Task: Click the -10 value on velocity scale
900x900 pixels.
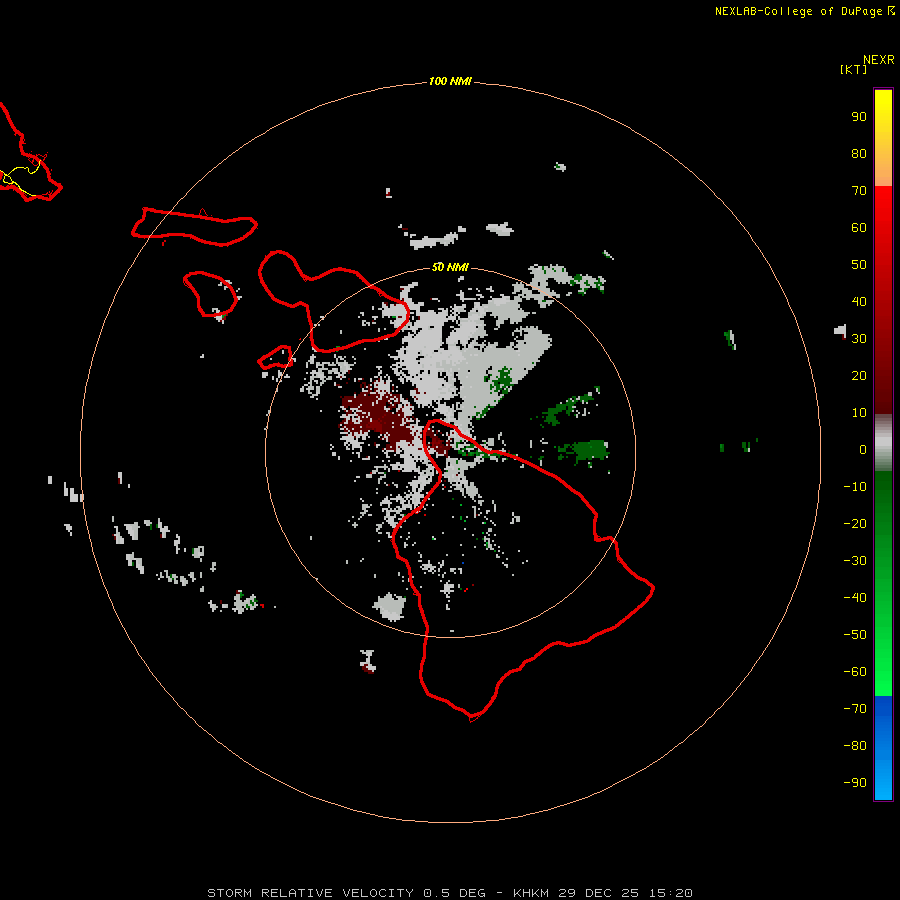Action: 855,487
